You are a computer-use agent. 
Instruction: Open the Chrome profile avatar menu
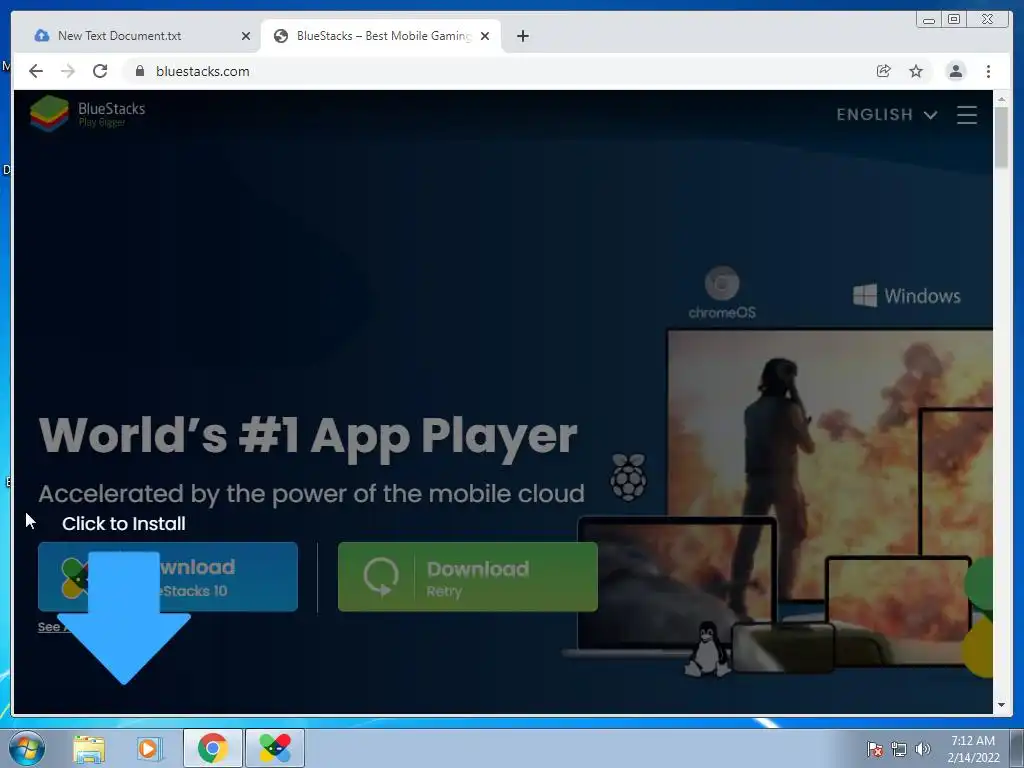(955, 71)
